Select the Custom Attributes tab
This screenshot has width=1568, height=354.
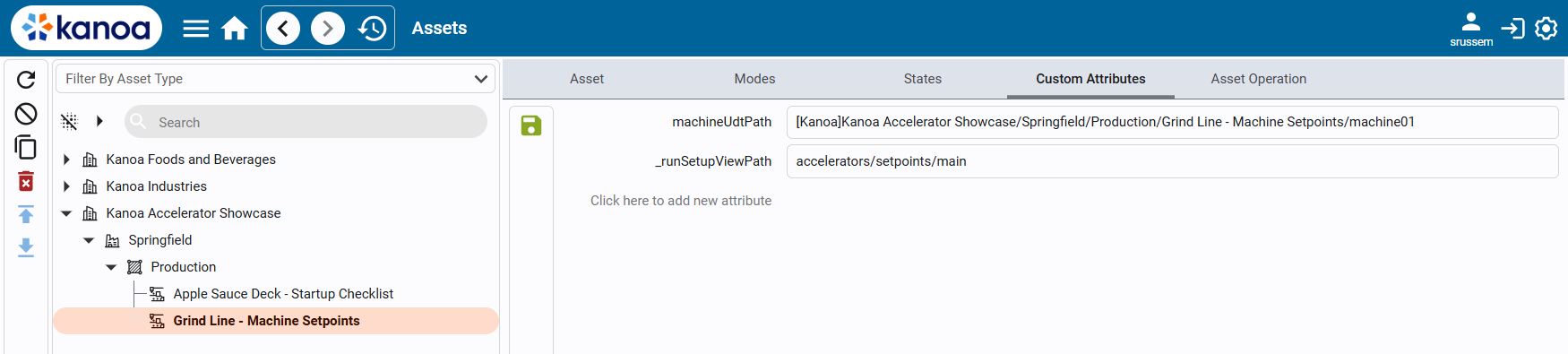[x=1090, y=79]
